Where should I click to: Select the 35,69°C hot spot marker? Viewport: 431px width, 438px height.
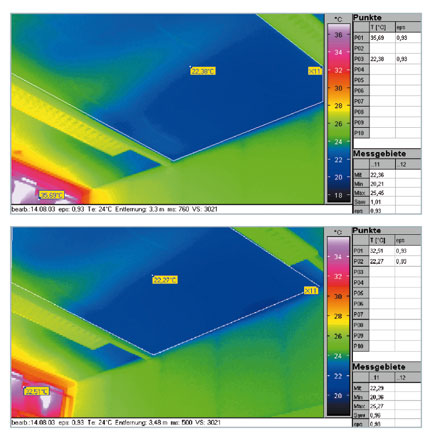click(x=51, y=195)
